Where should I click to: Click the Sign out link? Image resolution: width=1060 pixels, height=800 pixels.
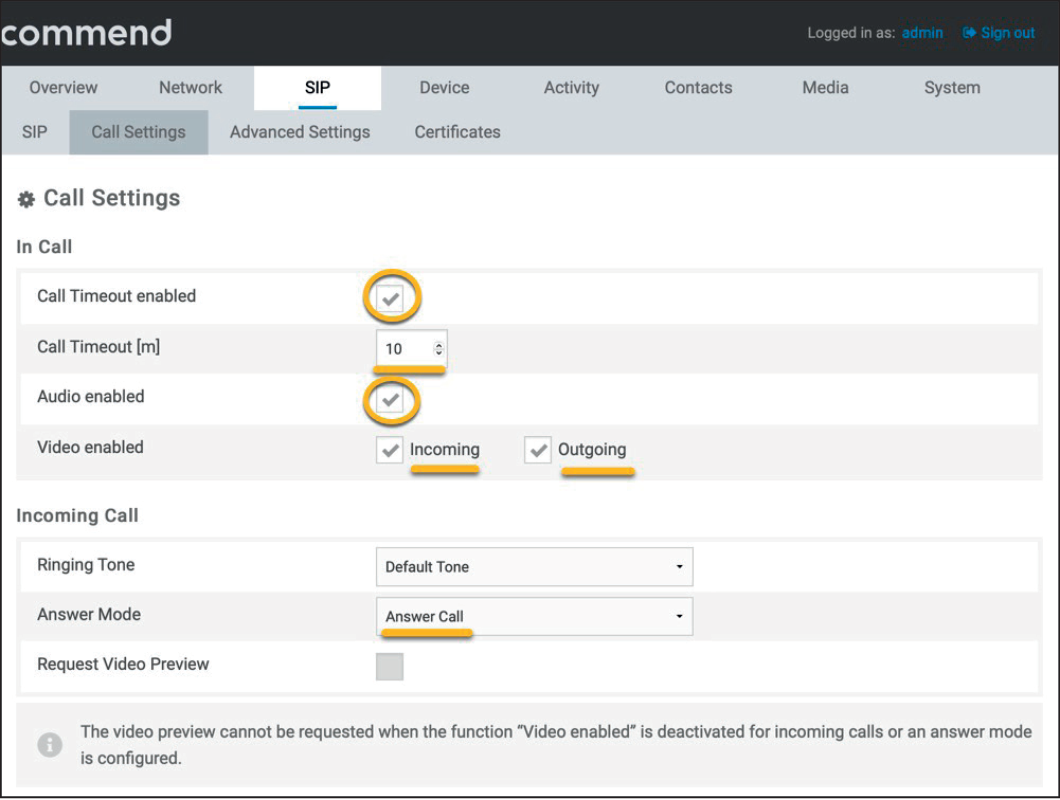tap(1007, 32)
